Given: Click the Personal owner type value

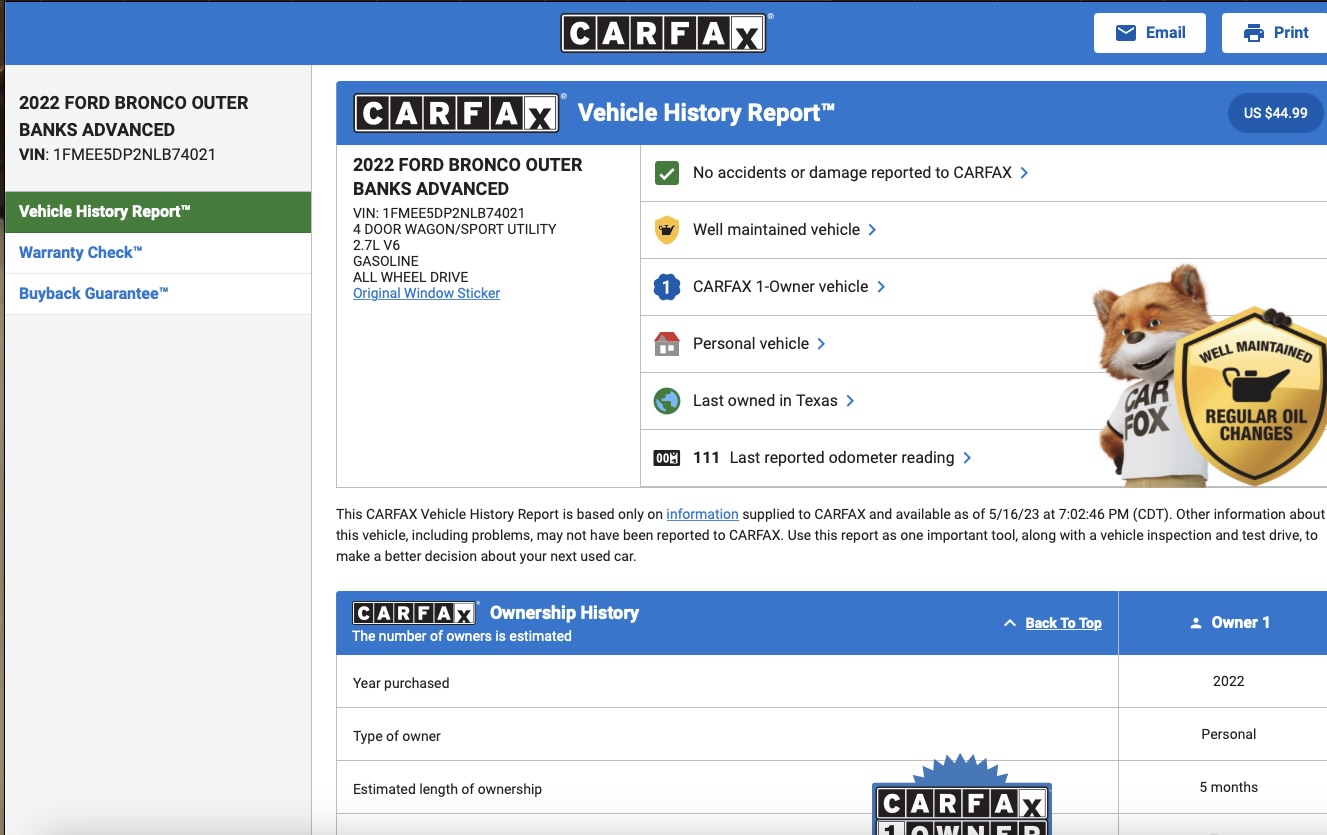Looking at the screenshot, I should [x=1228, y=734].
